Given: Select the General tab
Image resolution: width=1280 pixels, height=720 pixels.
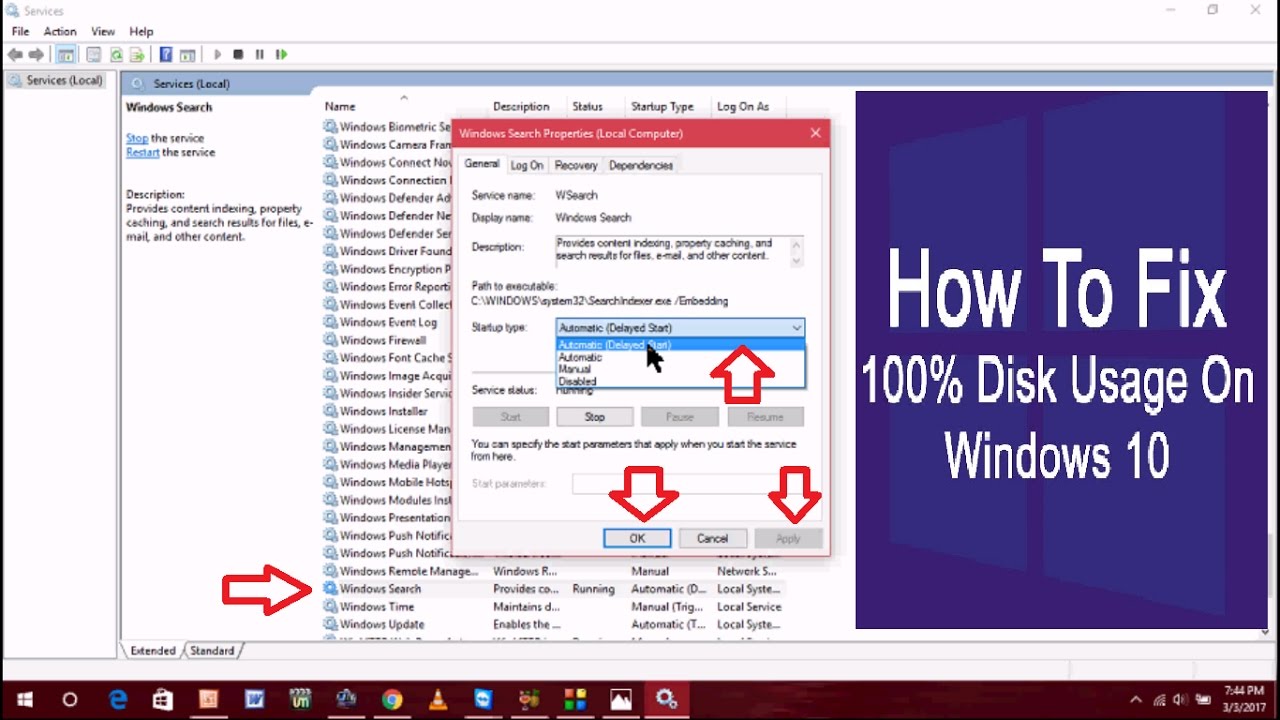Looking at the screenshot, I should coord(482,164).
